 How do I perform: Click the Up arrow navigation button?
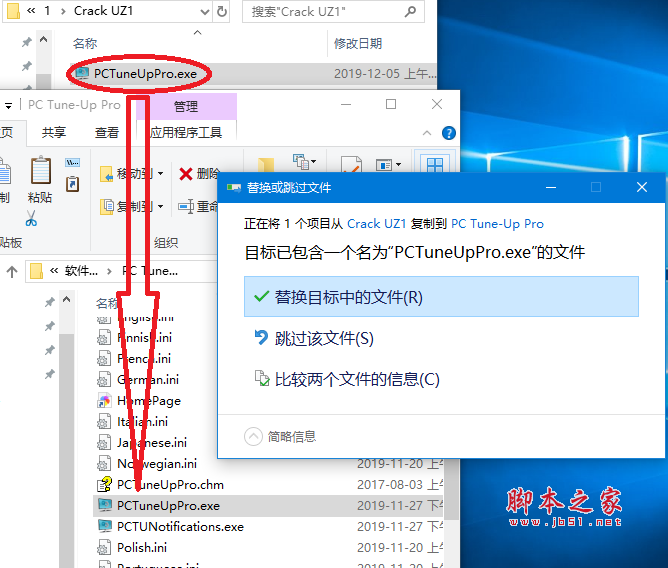tap(12, 271)
